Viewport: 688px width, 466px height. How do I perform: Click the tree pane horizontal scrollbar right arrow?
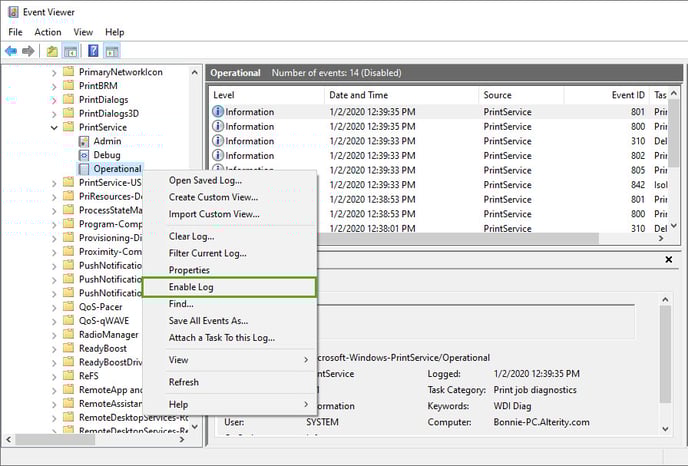click(x=182, y=439)
